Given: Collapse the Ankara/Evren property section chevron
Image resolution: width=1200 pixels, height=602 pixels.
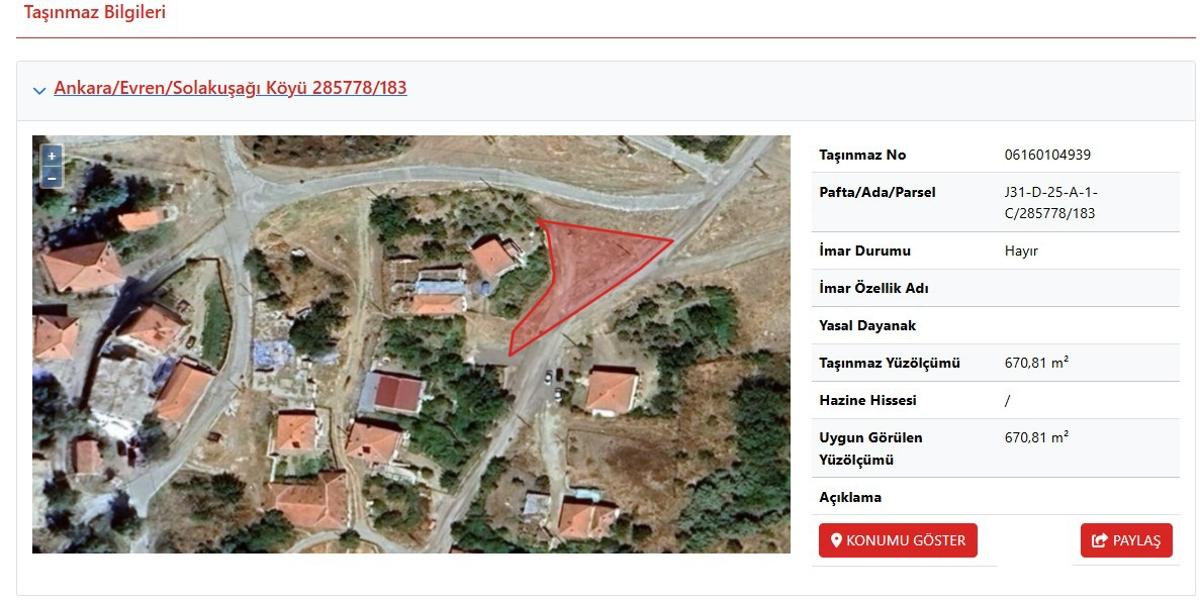Looking at the screenshot, I should coord(39,90).
